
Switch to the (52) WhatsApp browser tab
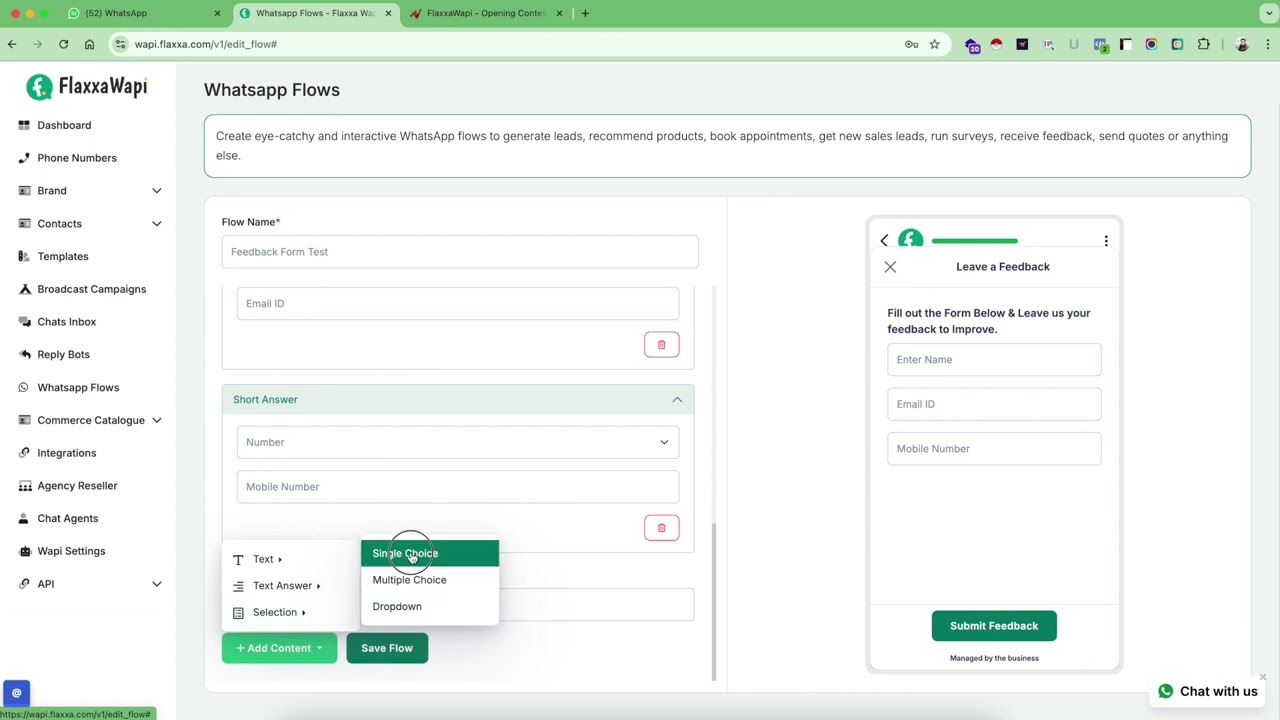[142, 13]
